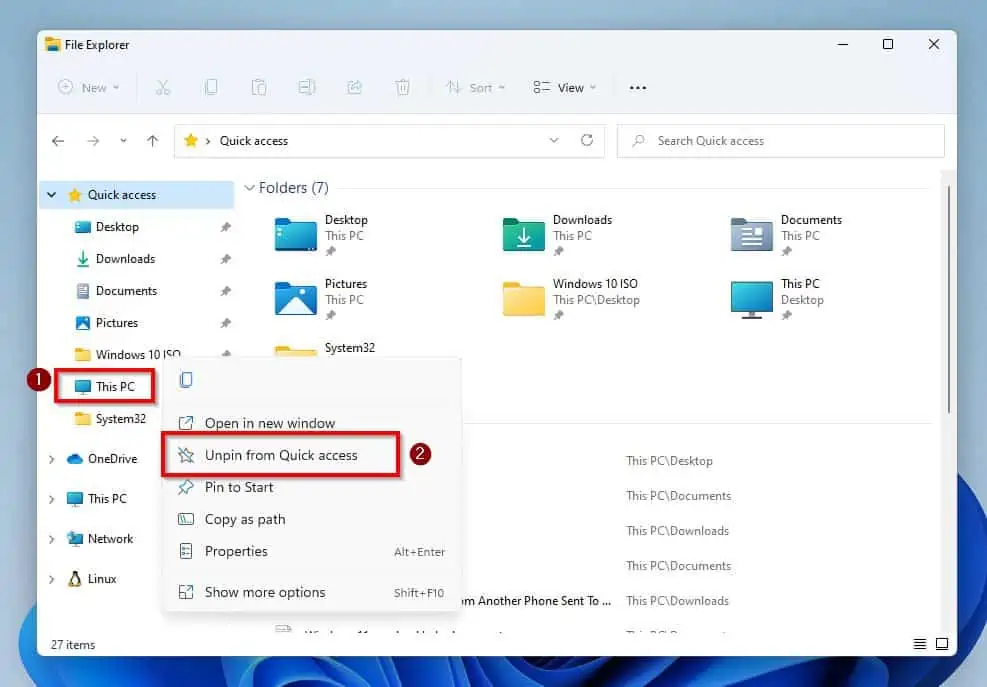Open recent locations dropdown chevron

click(x=123, y=141)
